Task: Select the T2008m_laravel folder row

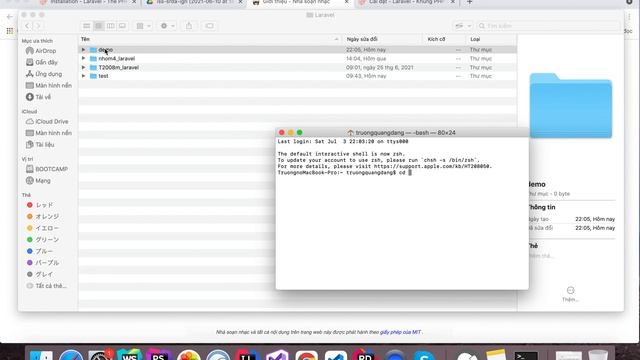Action: pyautogui.click(x=298, y=67)
